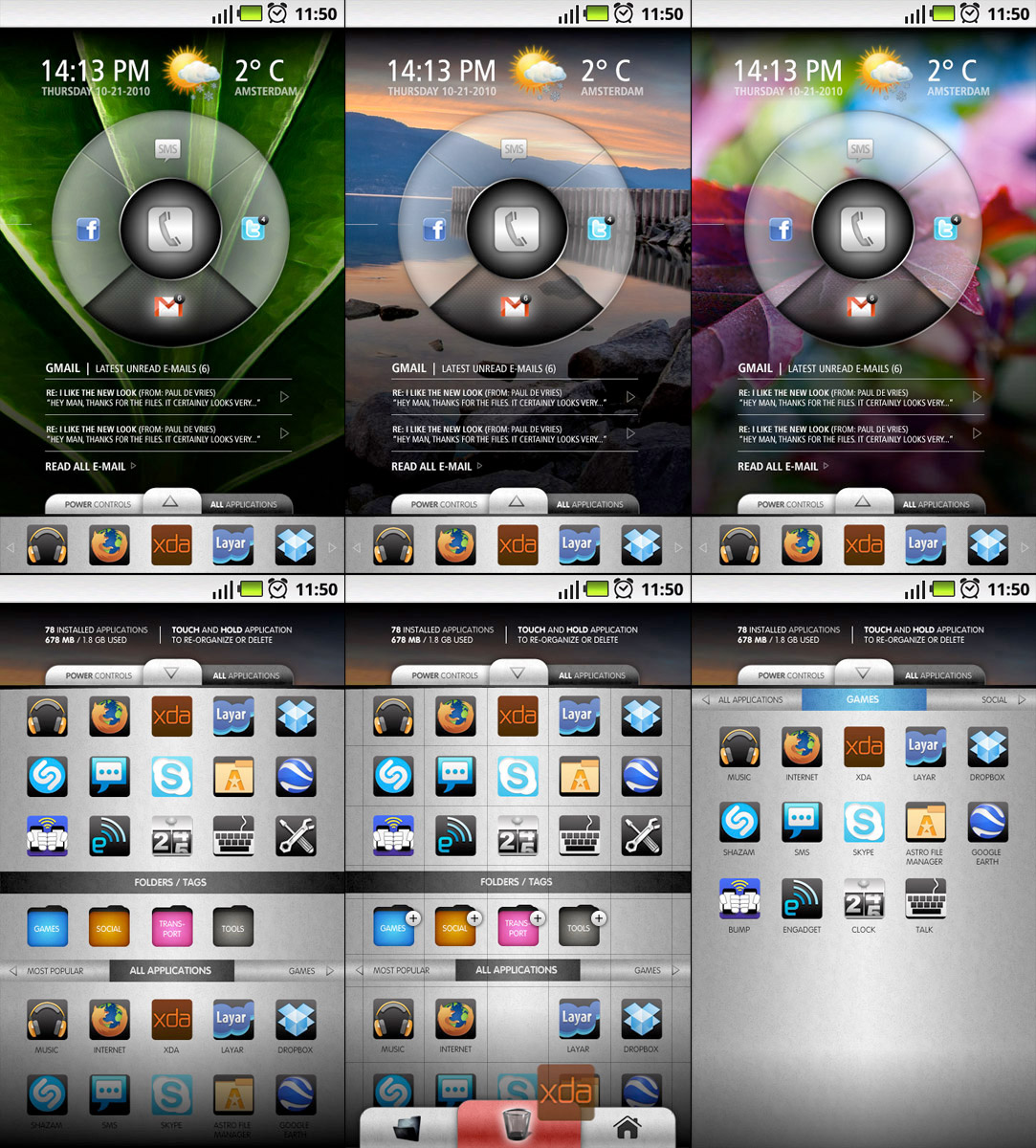Click Read All E-mail on sunset lake screen
The image size is (1036, 1148).
click(x=431, y=467)
